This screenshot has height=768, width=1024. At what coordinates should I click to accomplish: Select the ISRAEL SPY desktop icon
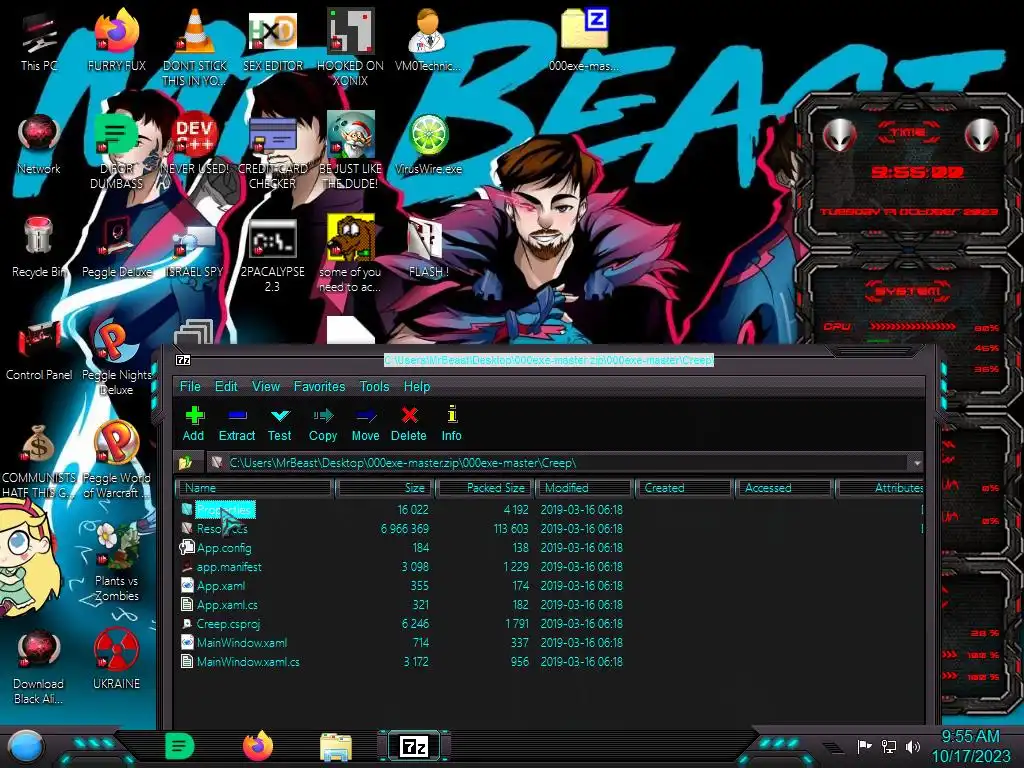tap(195, 247)
